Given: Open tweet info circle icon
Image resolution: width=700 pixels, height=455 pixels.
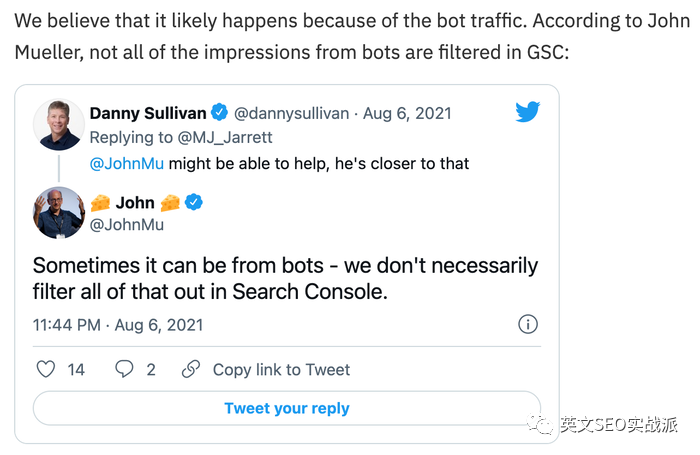Looking at the screenshot, I should click(x=528, y=324).
